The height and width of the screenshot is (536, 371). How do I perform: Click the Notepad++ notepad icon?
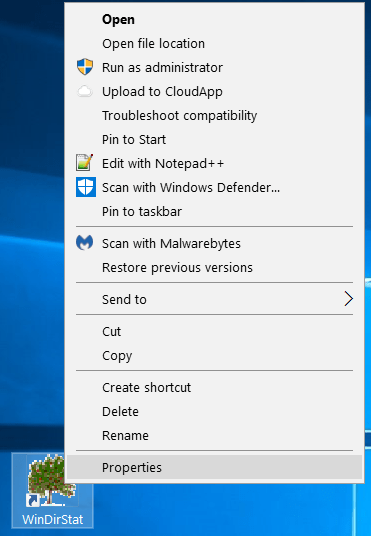point(84,162)
